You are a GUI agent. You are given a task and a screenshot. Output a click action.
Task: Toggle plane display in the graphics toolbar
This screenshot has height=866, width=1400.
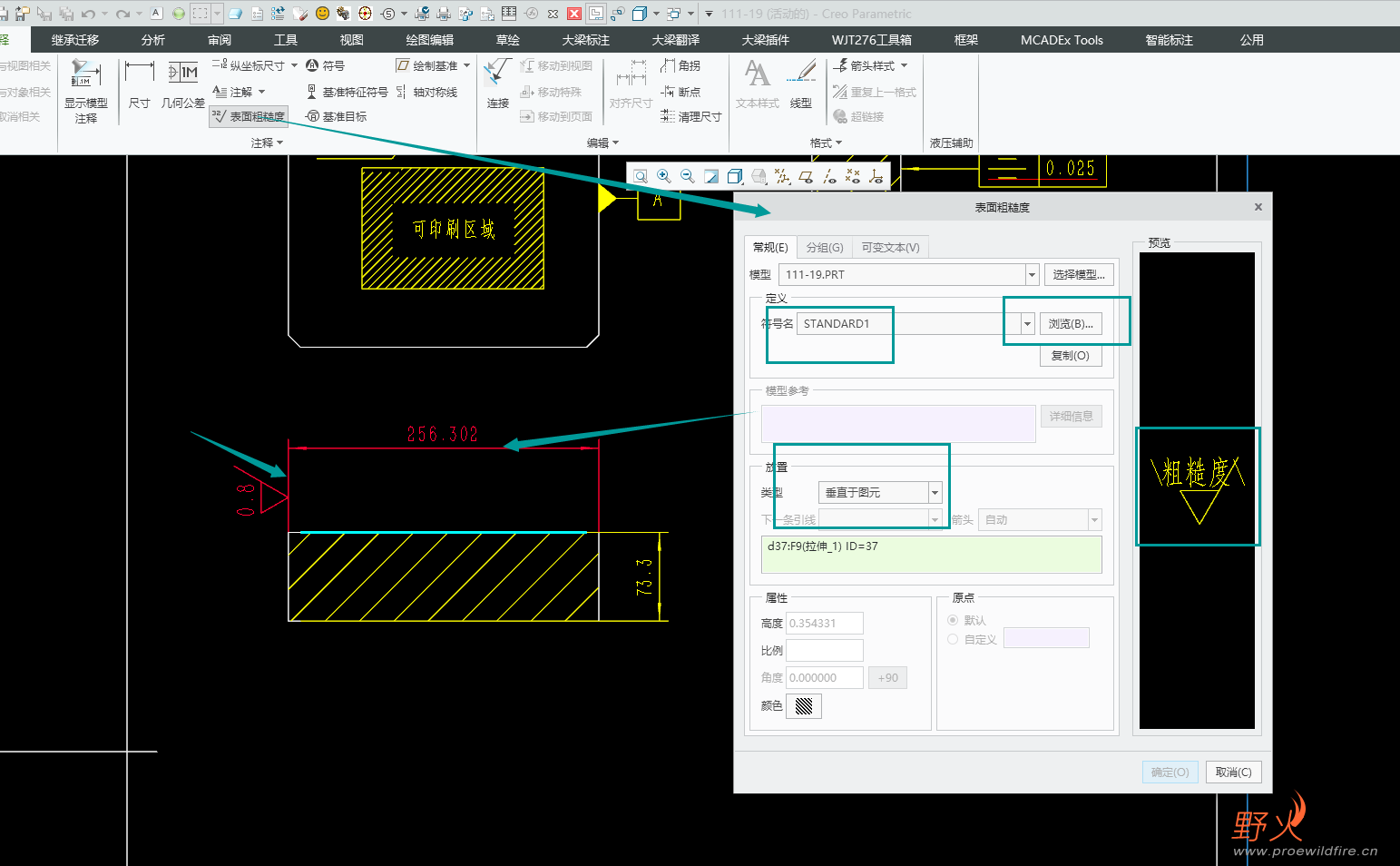coord(806,176)
